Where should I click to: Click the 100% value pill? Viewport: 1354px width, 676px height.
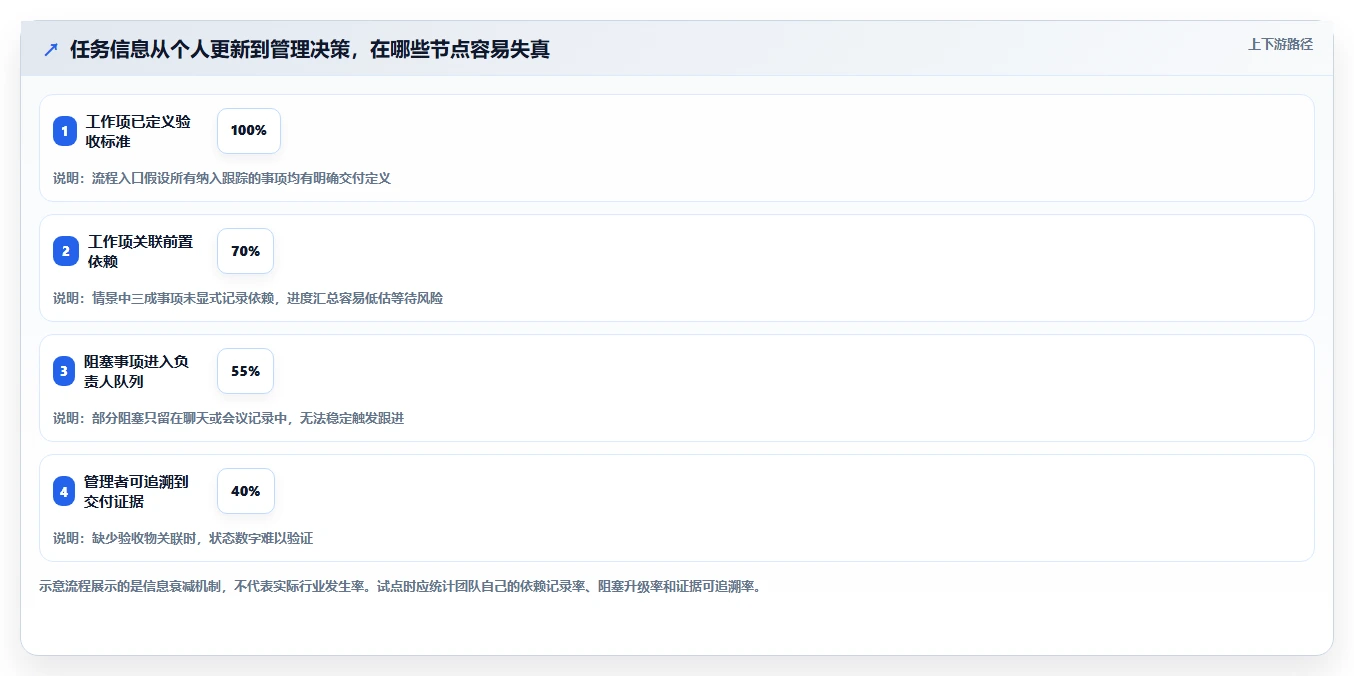[x=249, y=131]
